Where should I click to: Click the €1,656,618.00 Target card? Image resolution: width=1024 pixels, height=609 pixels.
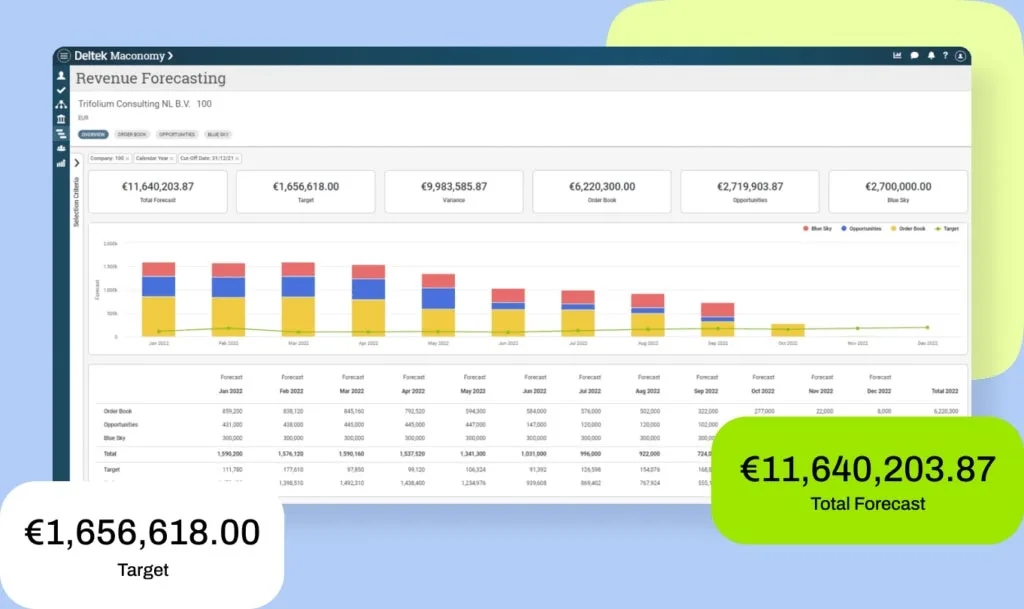pos(306,192)
